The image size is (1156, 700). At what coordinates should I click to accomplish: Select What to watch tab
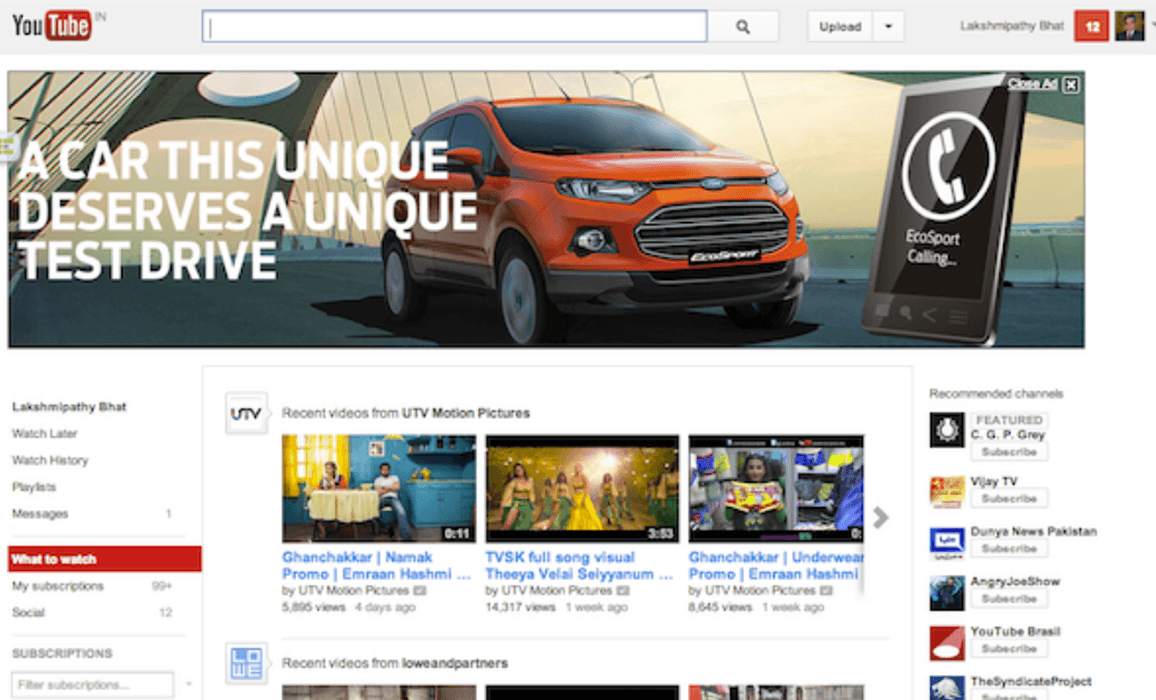[105, 559]
